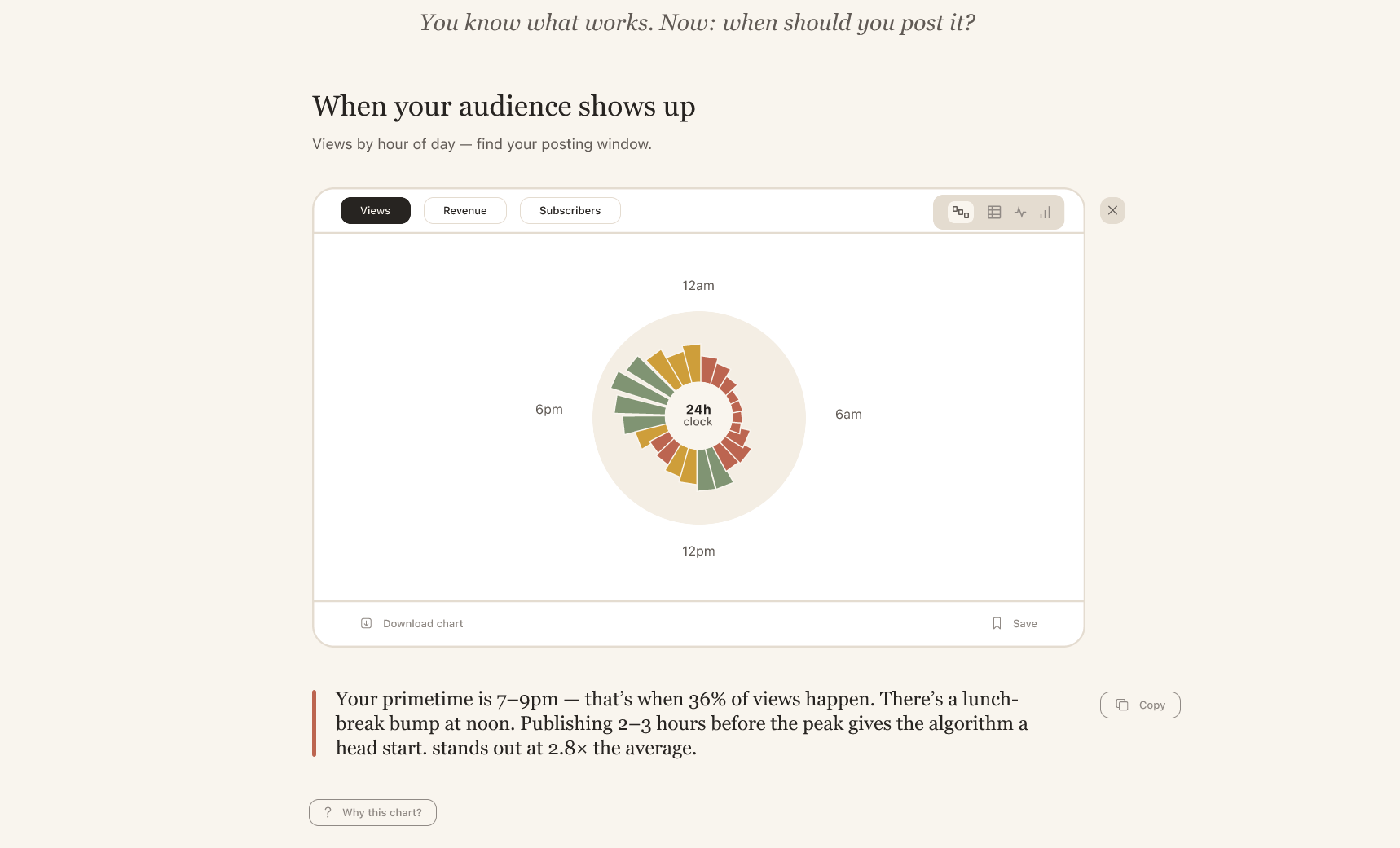Click the bookmark icon beside Save
This screenshot has height=848, width=1400.
(997, 623)
